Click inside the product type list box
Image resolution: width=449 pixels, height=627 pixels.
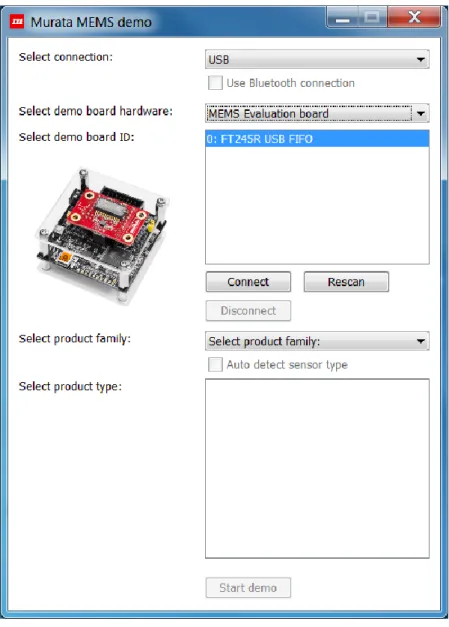pos(317,468)
